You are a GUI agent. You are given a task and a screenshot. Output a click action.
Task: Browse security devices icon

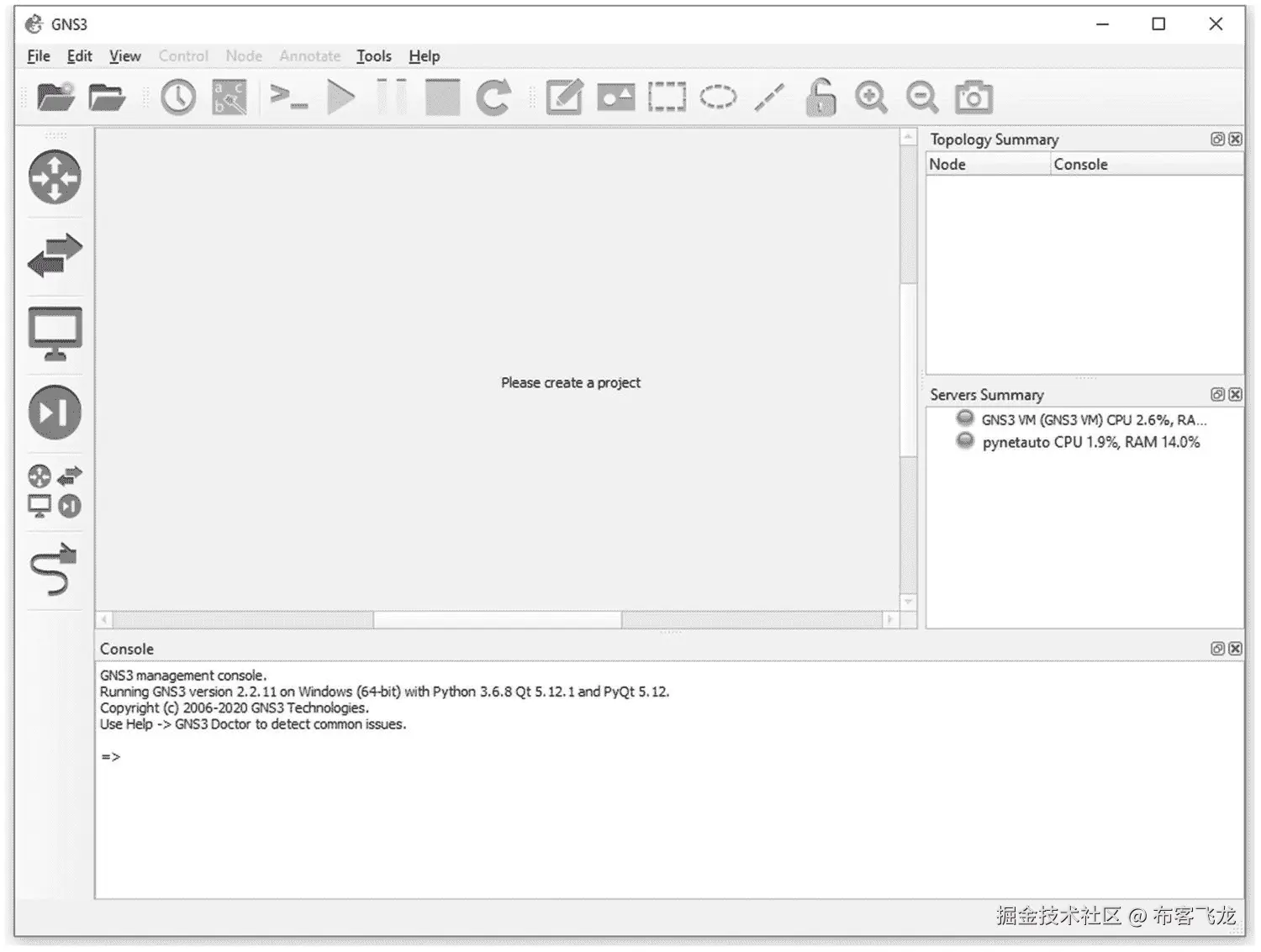55,413
